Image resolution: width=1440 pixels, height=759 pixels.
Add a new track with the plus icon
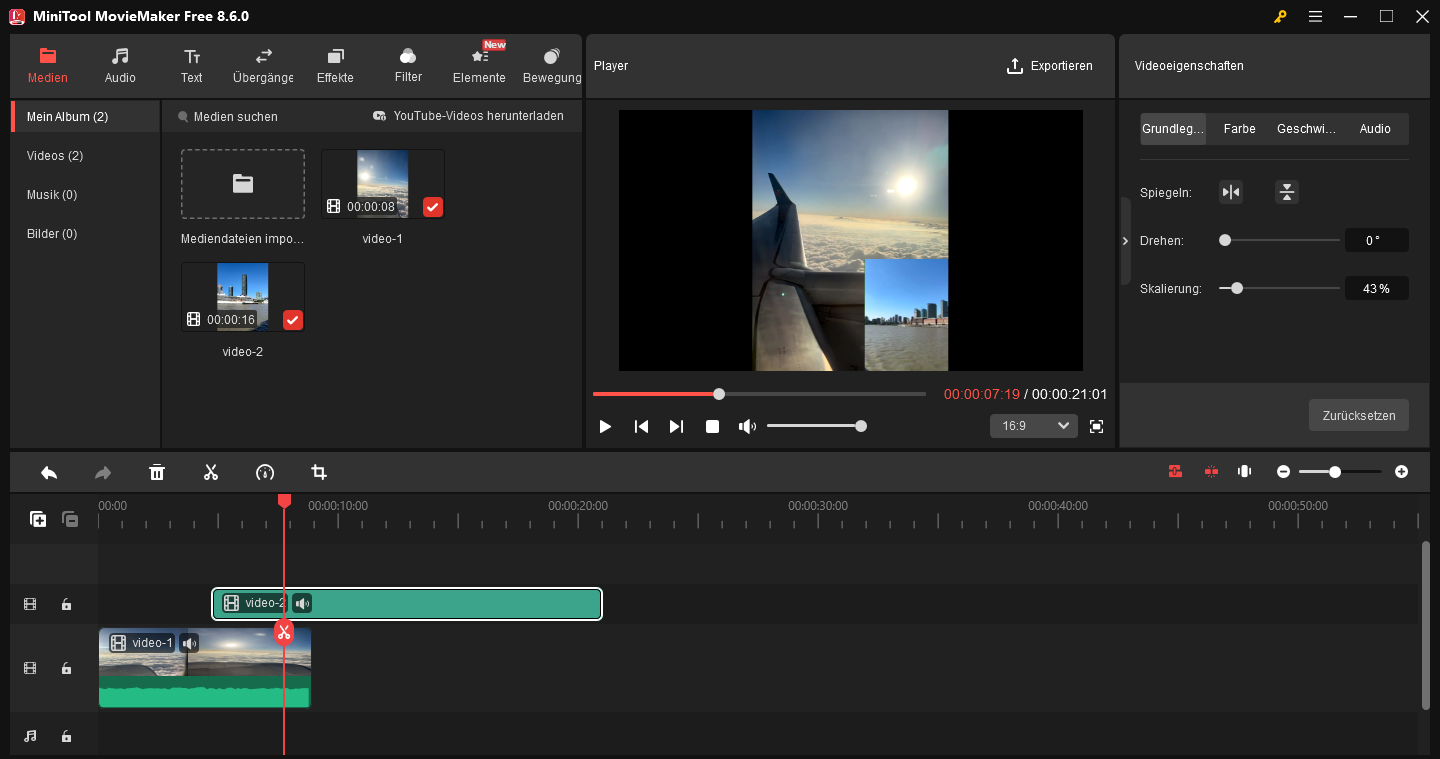click(37, 519)
